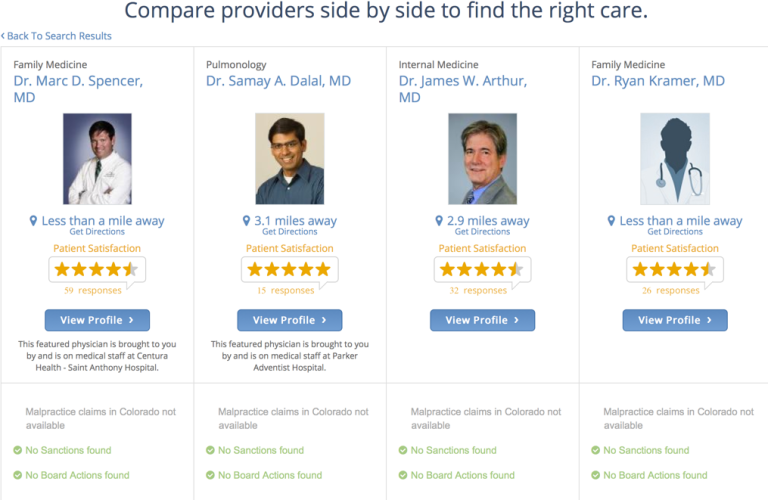This screenshot has height=500, width=768.
Task: Click the location pin beside 3.1 miles away
Action: click(x=246, y=221)
